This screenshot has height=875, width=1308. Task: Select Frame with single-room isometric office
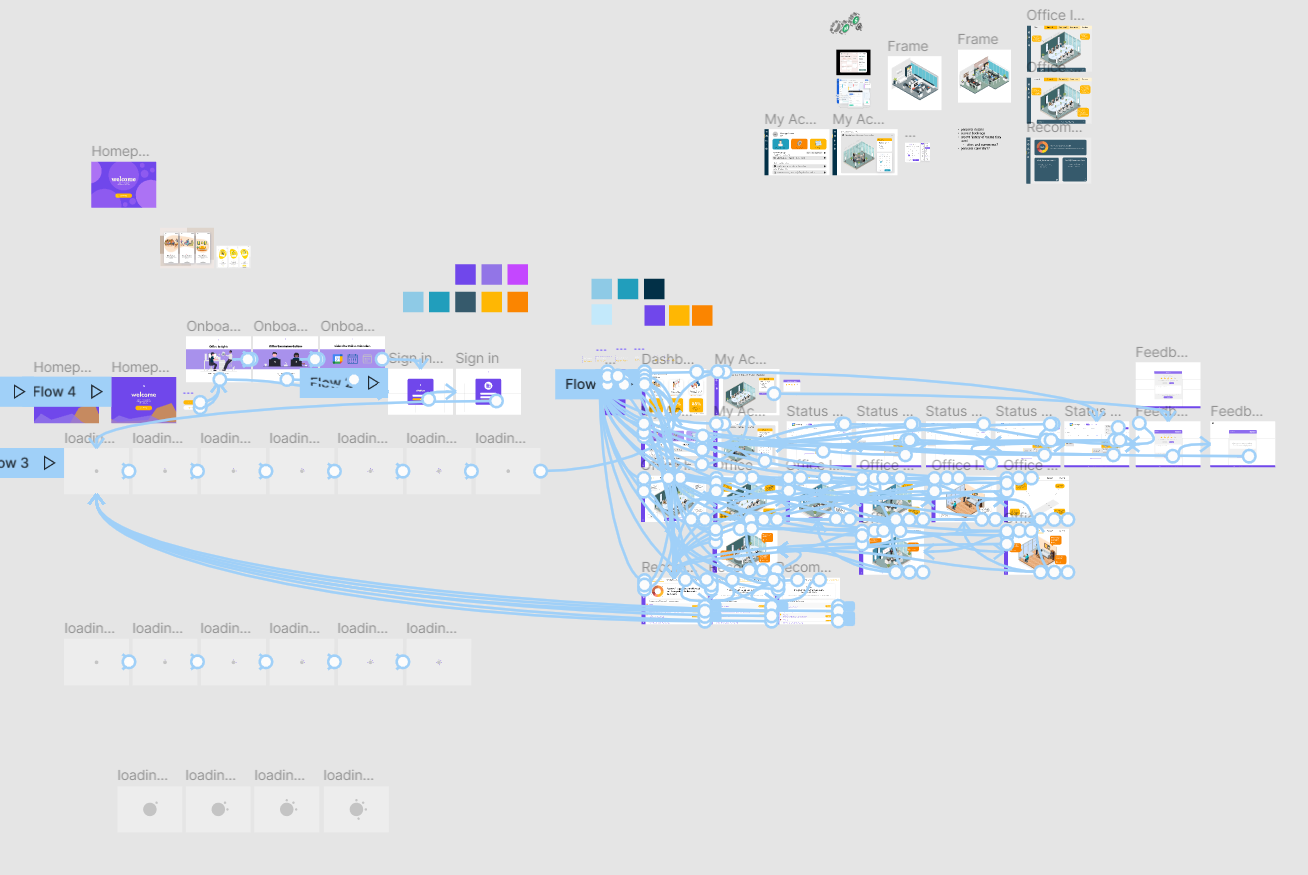[x=915, y=83]
